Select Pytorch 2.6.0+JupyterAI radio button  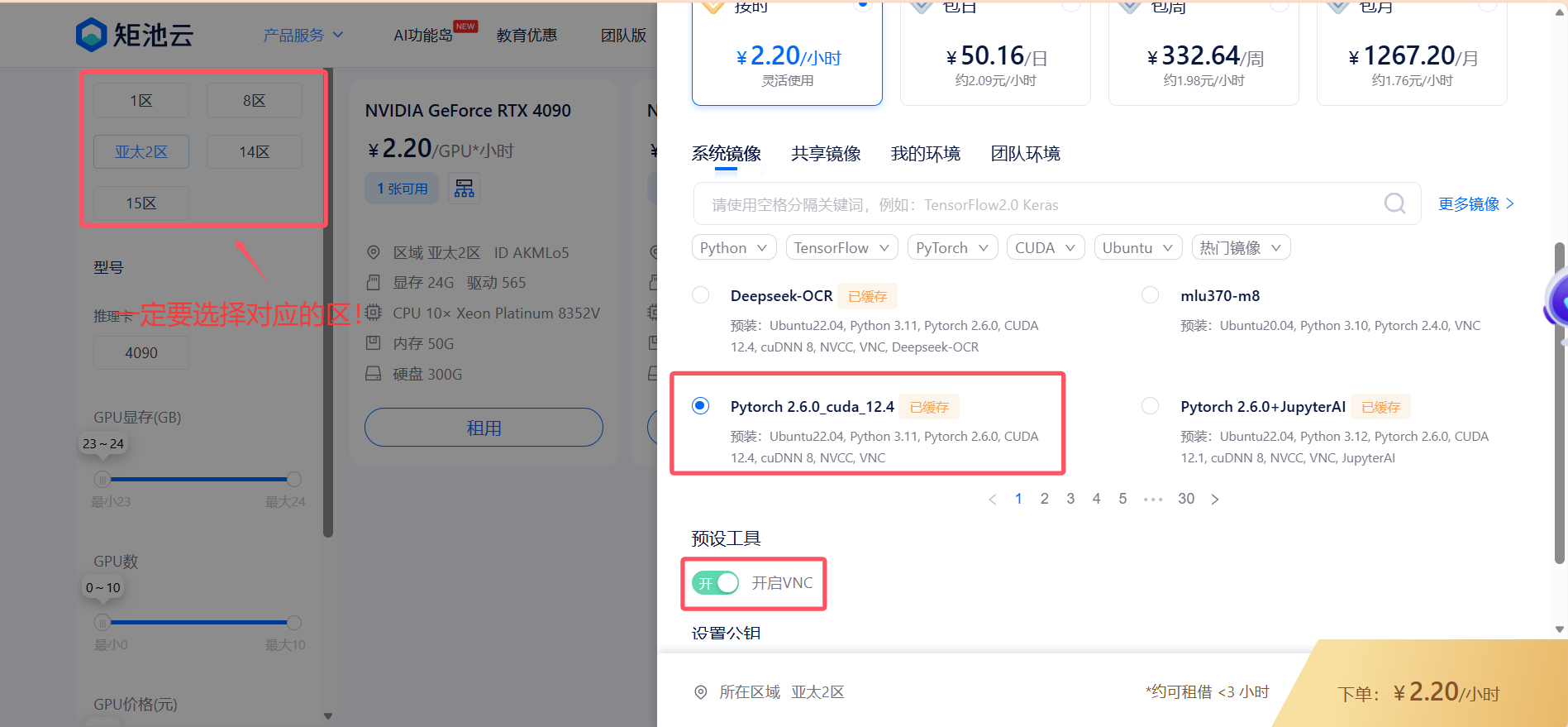click(1150, 406)
